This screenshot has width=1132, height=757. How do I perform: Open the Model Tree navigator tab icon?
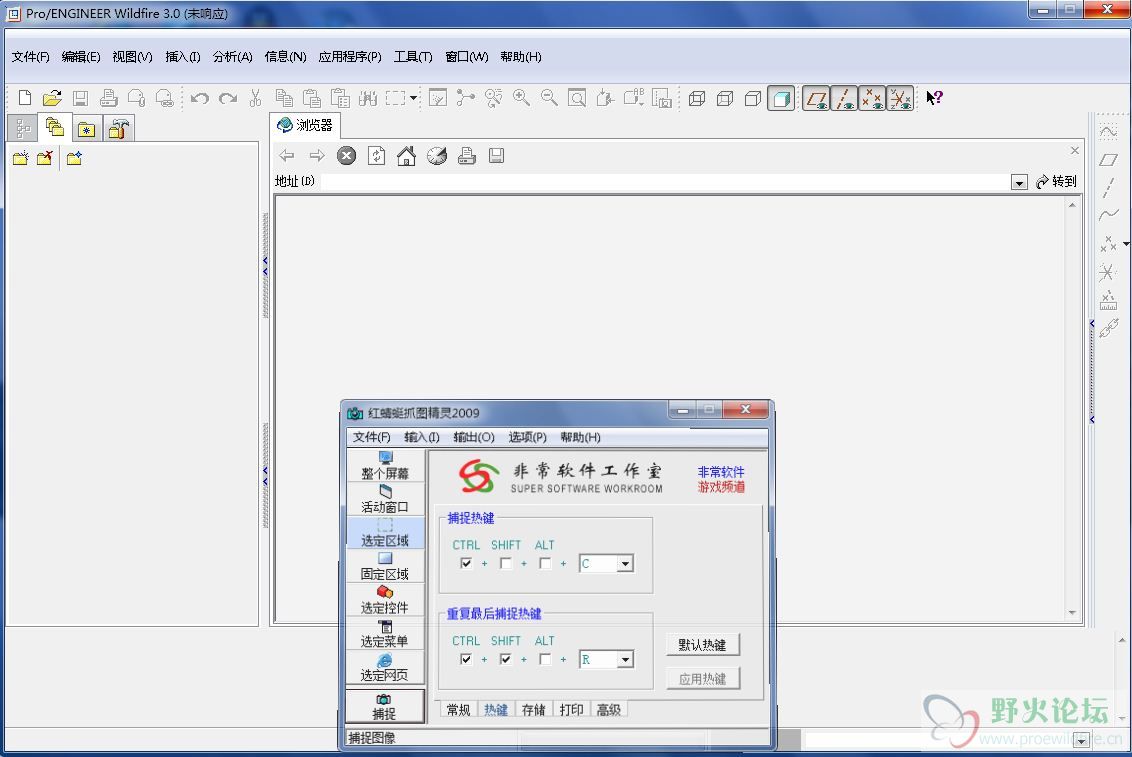coord(23,128)
